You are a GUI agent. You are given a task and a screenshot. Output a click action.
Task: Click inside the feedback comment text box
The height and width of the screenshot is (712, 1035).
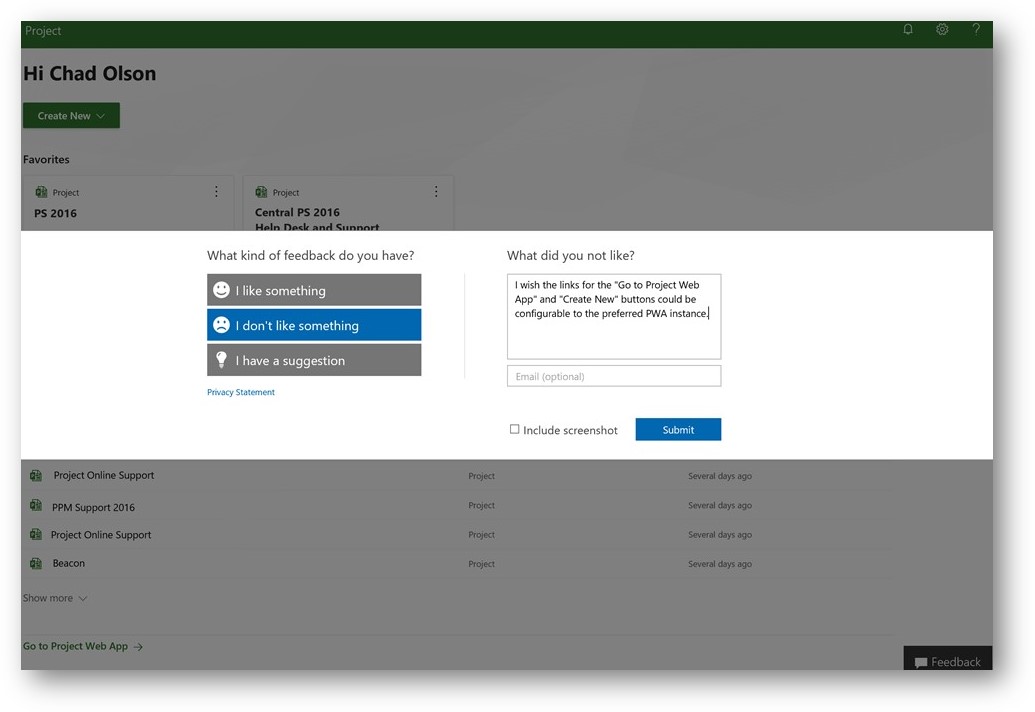[x=614, y=317]
